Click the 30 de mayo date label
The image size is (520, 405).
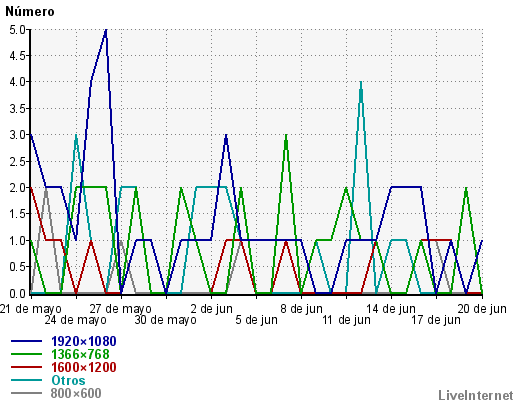click(166, 320)
